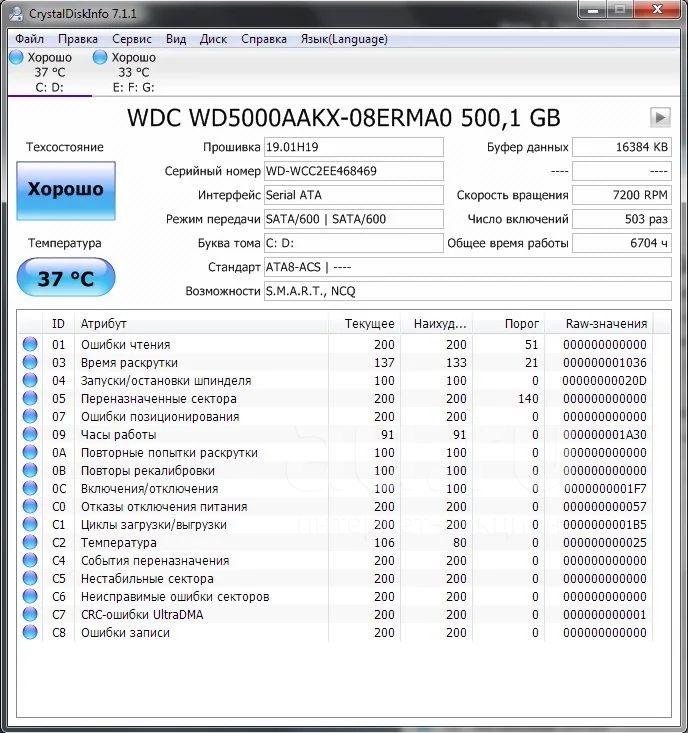Click status icon for Часы работы row
This screenshot has width=688, height=733.
(x=30, y=434)
